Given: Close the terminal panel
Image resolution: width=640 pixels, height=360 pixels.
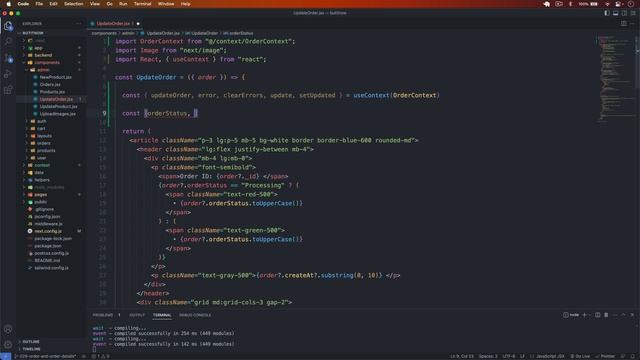Looking at the screenshot, I should [632, 315].
